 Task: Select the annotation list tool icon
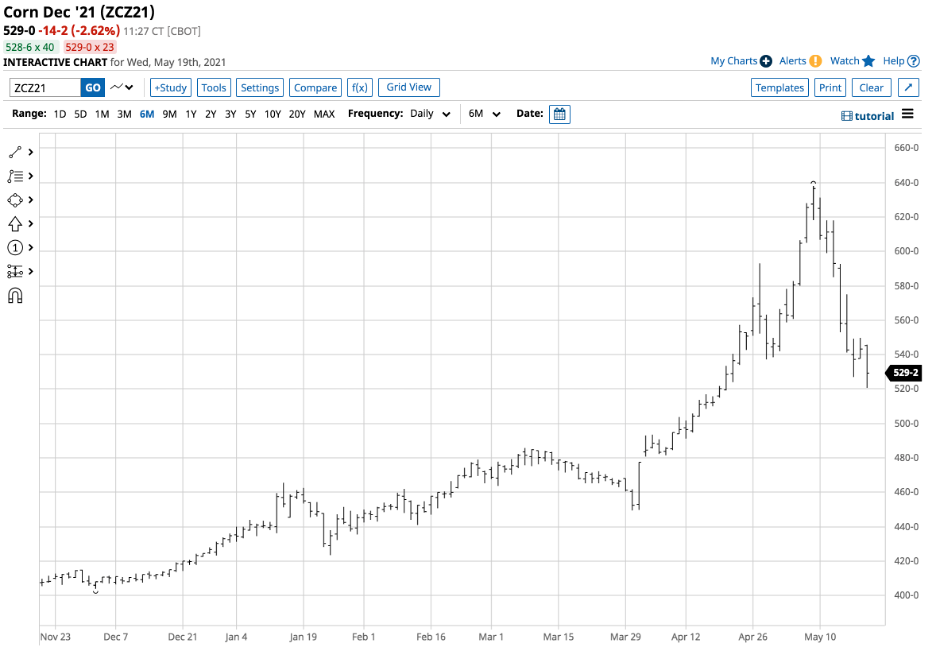pyautogui.click(x=15, y=176)
